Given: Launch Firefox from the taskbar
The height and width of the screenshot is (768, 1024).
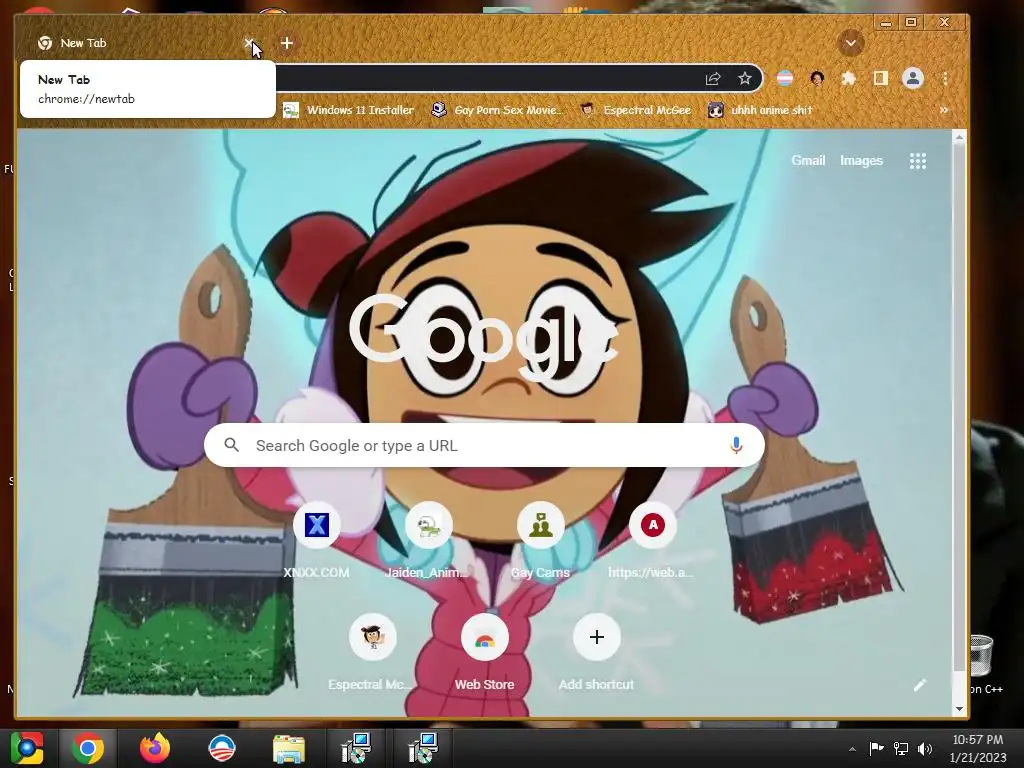Looking at the screenshot, I should [155, 748].
